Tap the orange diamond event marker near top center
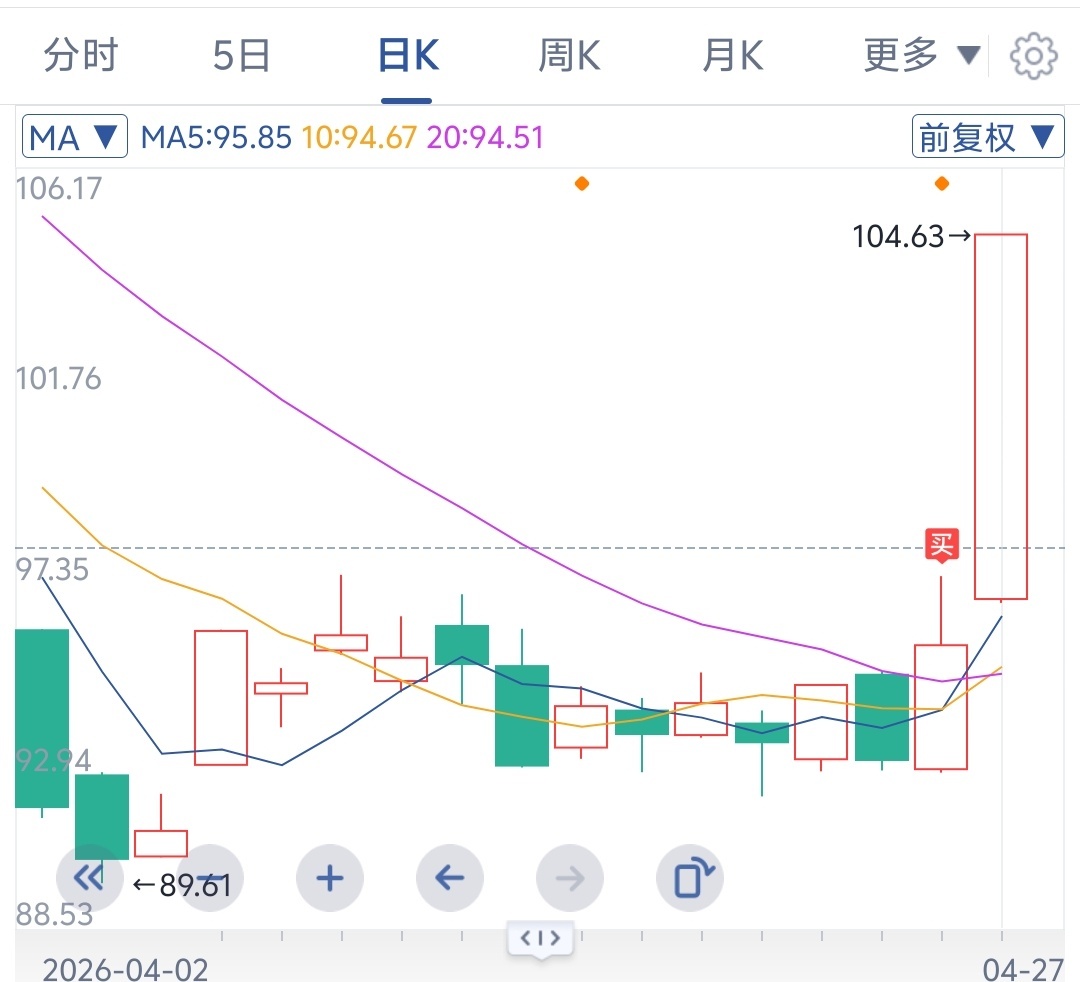 click(x=582, y=183)
